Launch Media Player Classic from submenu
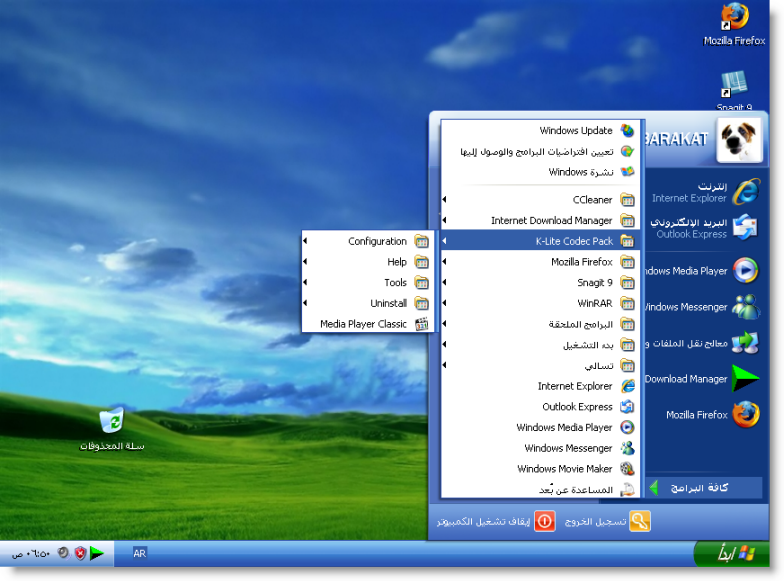 (x=368, y=324)
